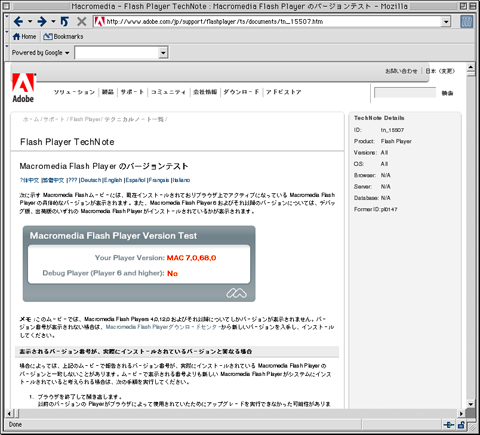Click the Former ID pl0147 text
Screen dimensions: 480x435
pos(376,209)
